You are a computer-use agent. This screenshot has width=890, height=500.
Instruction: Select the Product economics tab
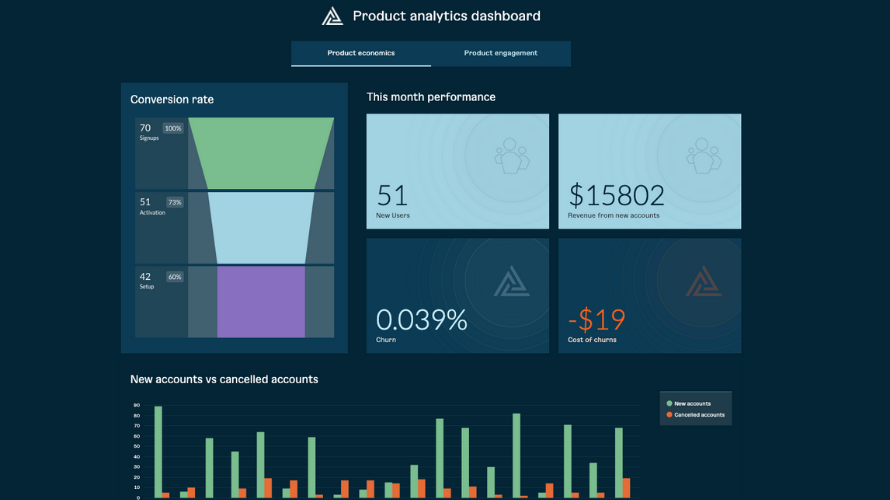tap(361, 53)
